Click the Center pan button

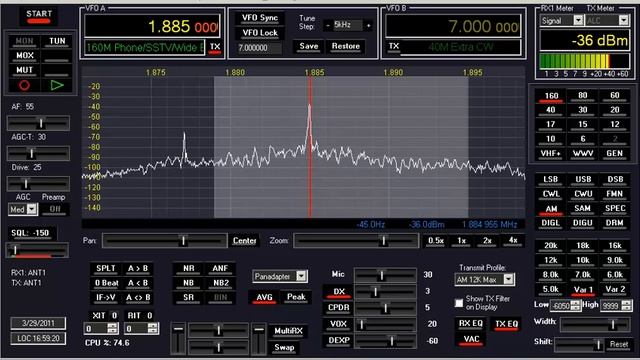click(244, 241)
